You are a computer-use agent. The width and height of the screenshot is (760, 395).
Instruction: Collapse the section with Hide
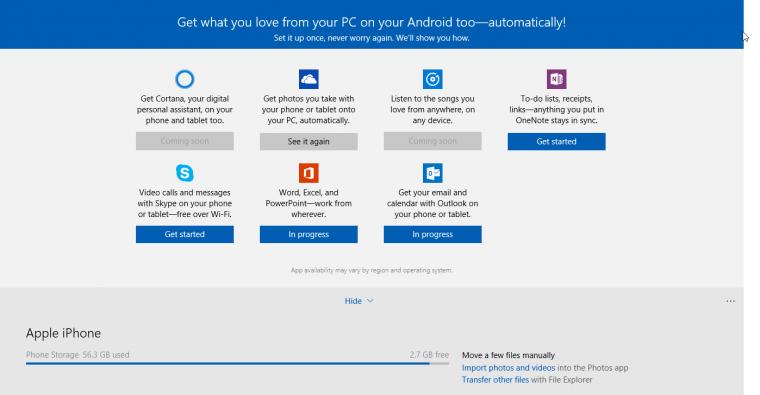[359, 301]
